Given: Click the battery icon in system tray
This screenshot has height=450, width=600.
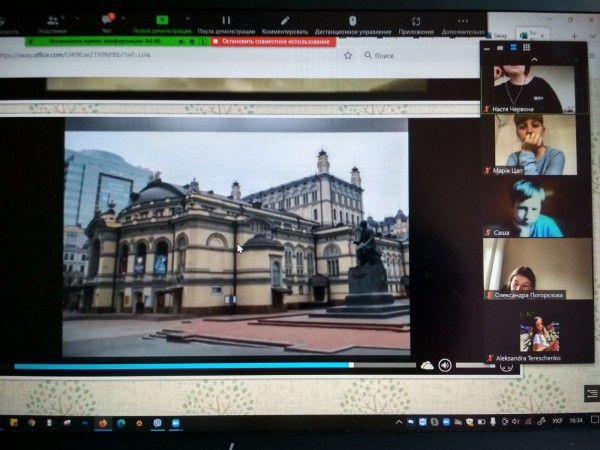Looking at the screenshot, I should tap(481, 422).
